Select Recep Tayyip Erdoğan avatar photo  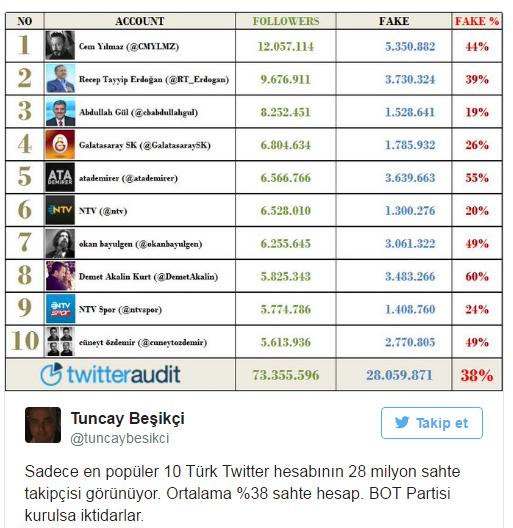(60, 78)
